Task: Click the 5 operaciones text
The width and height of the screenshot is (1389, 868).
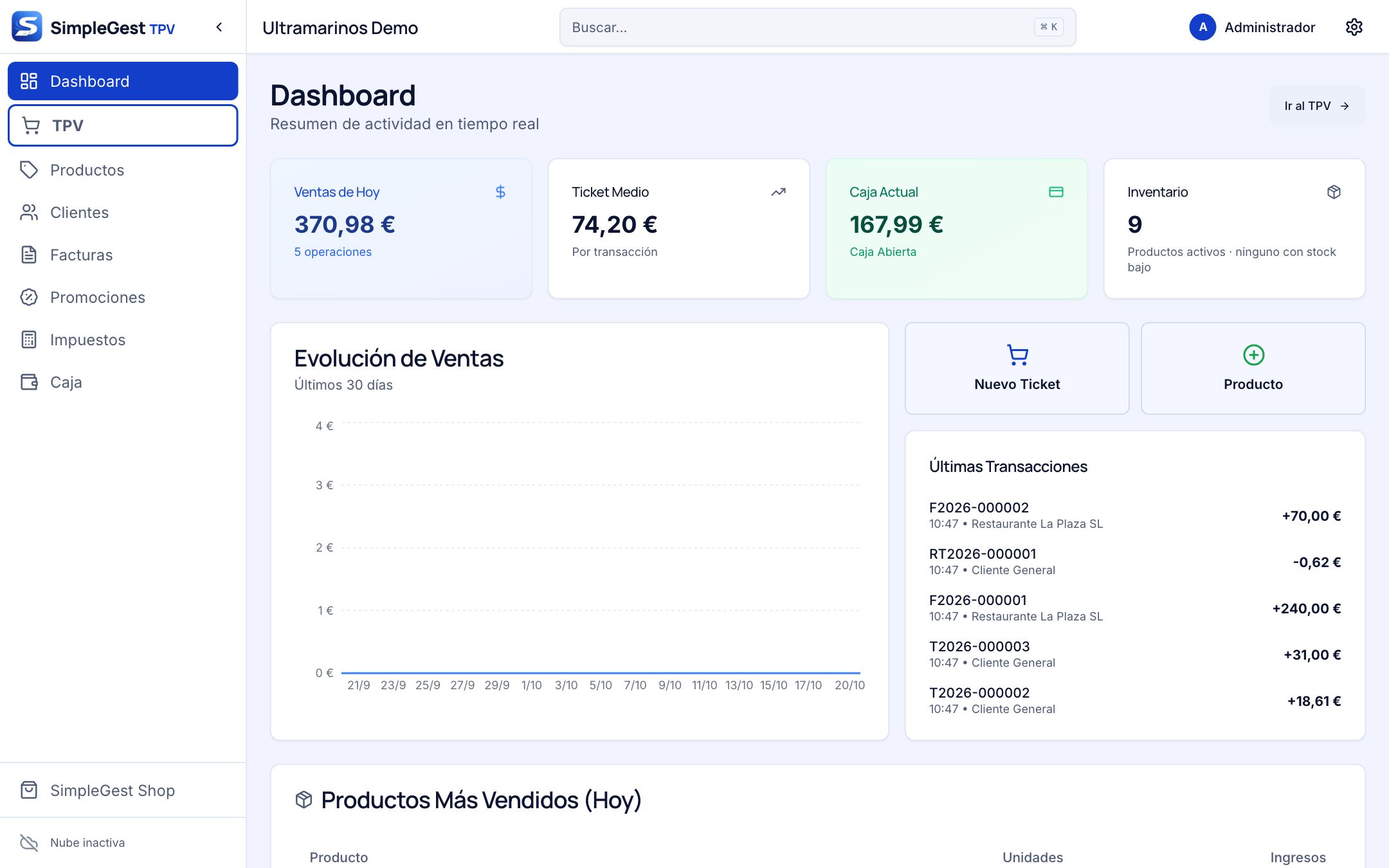Action: pos(333,252)
